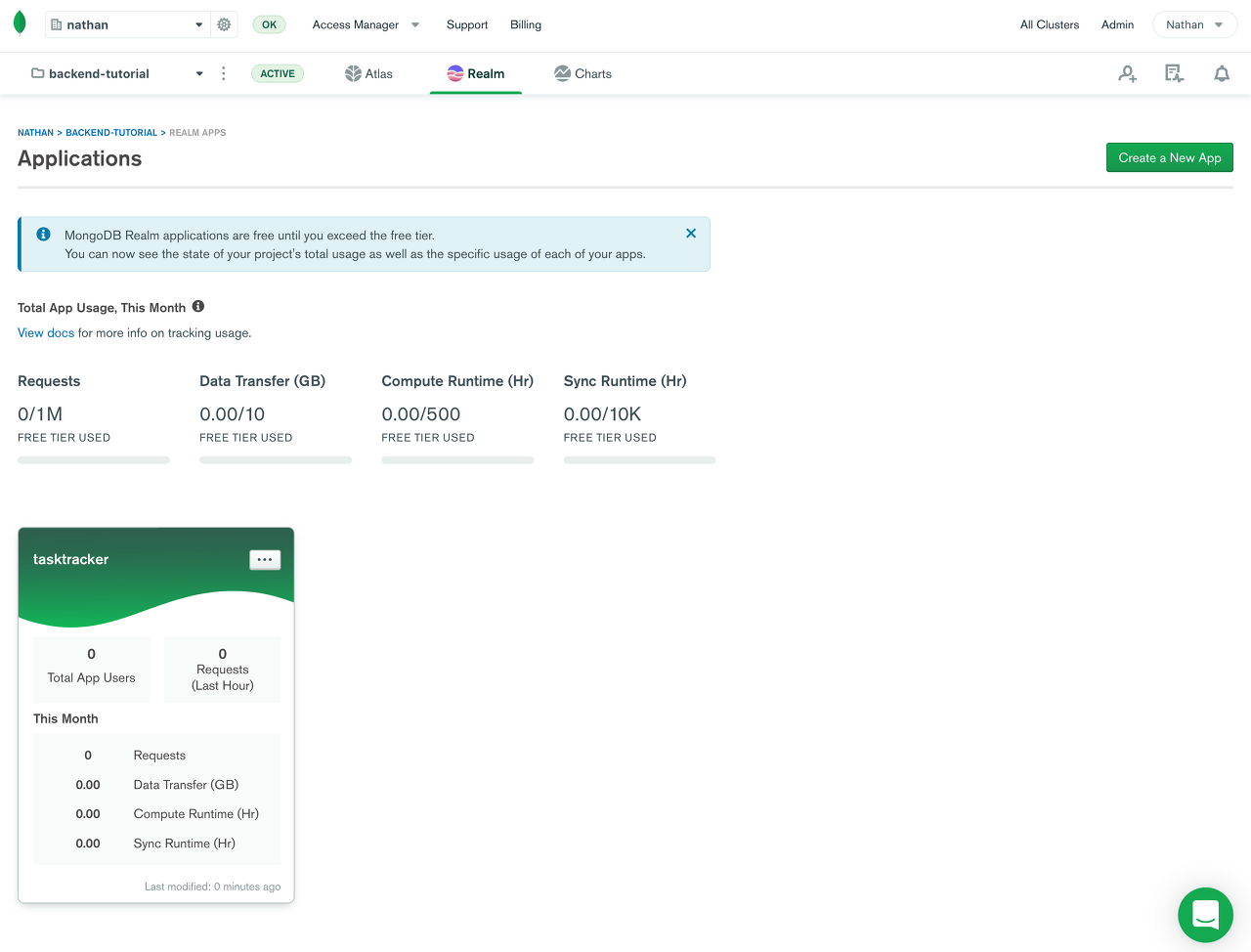Screen dimensions: 1251x952
Task: Click the This Month label in card
Action: pos(65,718)
